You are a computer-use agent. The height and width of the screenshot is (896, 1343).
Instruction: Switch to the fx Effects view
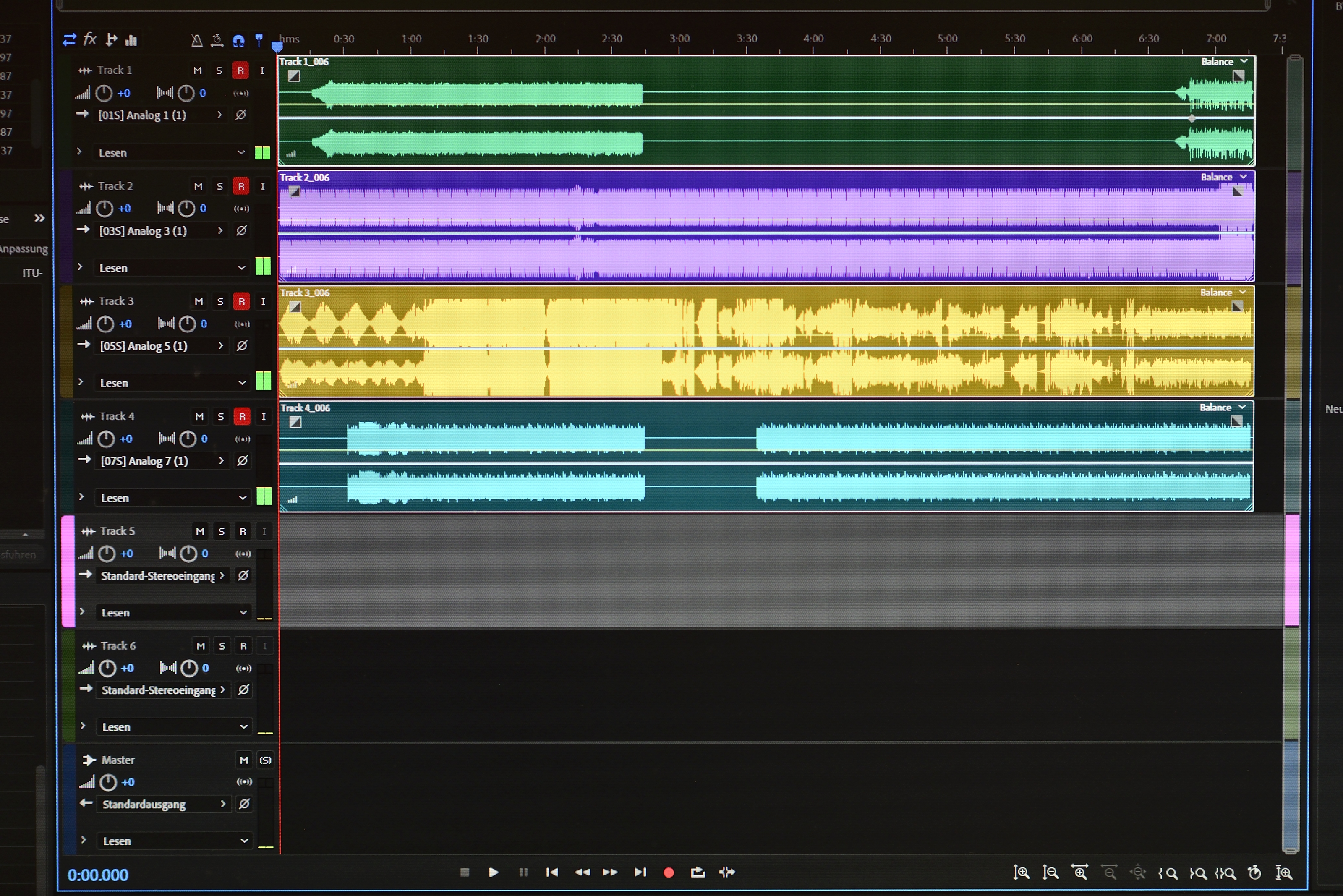pos(90,39)
